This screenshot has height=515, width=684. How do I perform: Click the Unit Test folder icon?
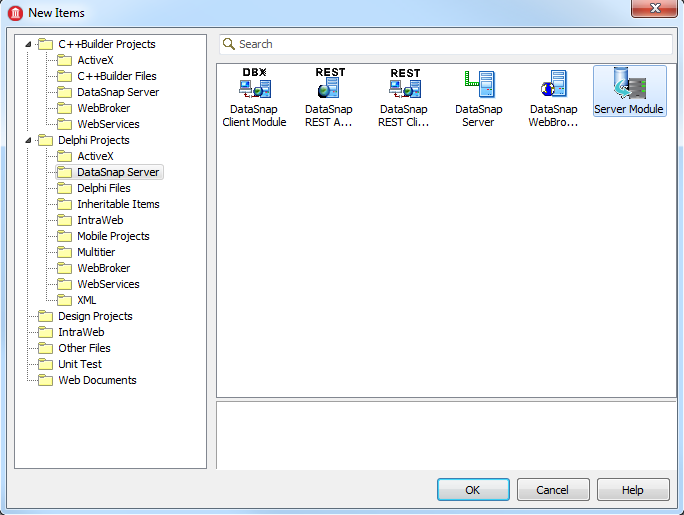pos(45,364)
